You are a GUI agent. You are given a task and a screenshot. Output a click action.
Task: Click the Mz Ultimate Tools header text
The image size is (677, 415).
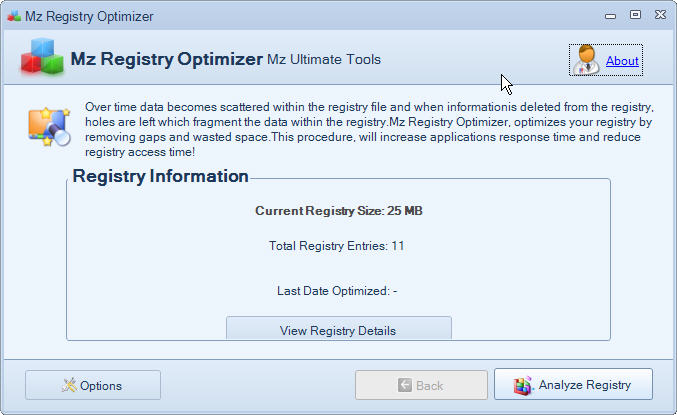[x=324, y=60]
